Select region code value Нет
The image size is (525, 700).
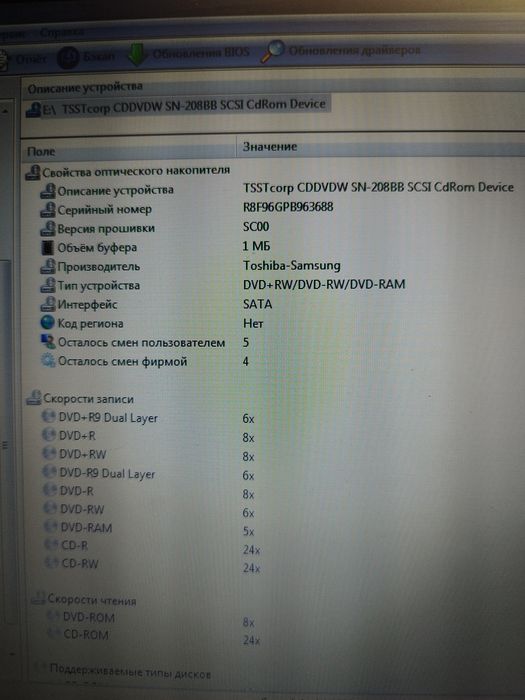pos(253,323)
